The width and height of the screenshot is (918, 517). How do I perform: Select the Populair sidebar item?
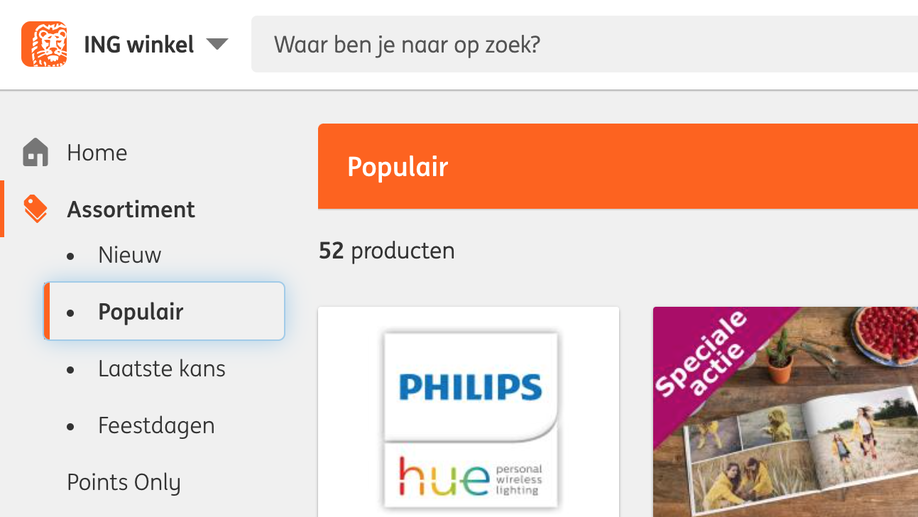tap(141, 312)
